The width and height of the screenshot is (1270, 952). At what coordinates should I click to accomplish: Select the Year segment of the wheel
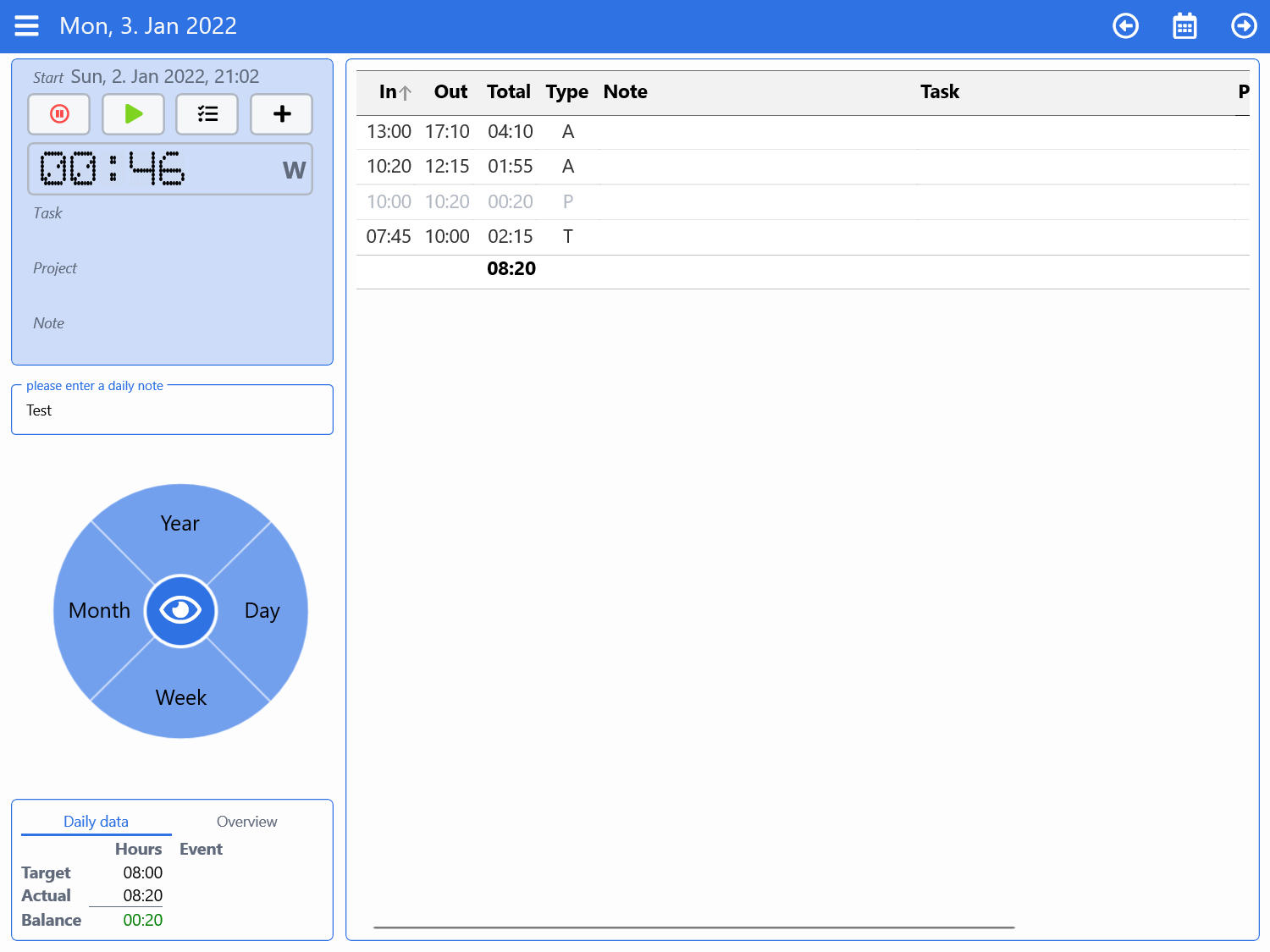(x=180, y=524)
